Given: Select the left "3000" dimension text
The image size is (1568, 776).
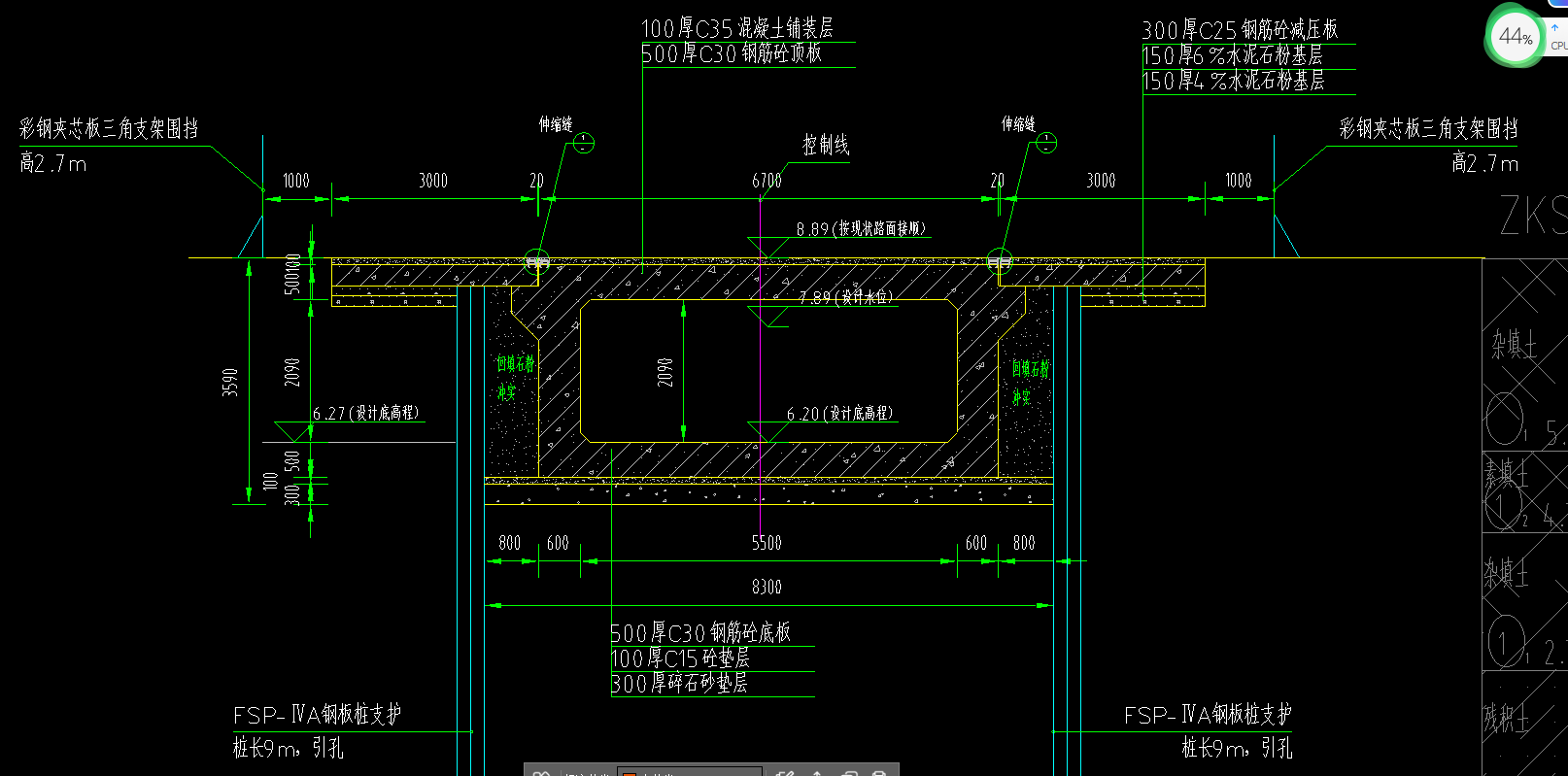Looking at the screenshot, I should pyautogui.click(x=433, y=181).
